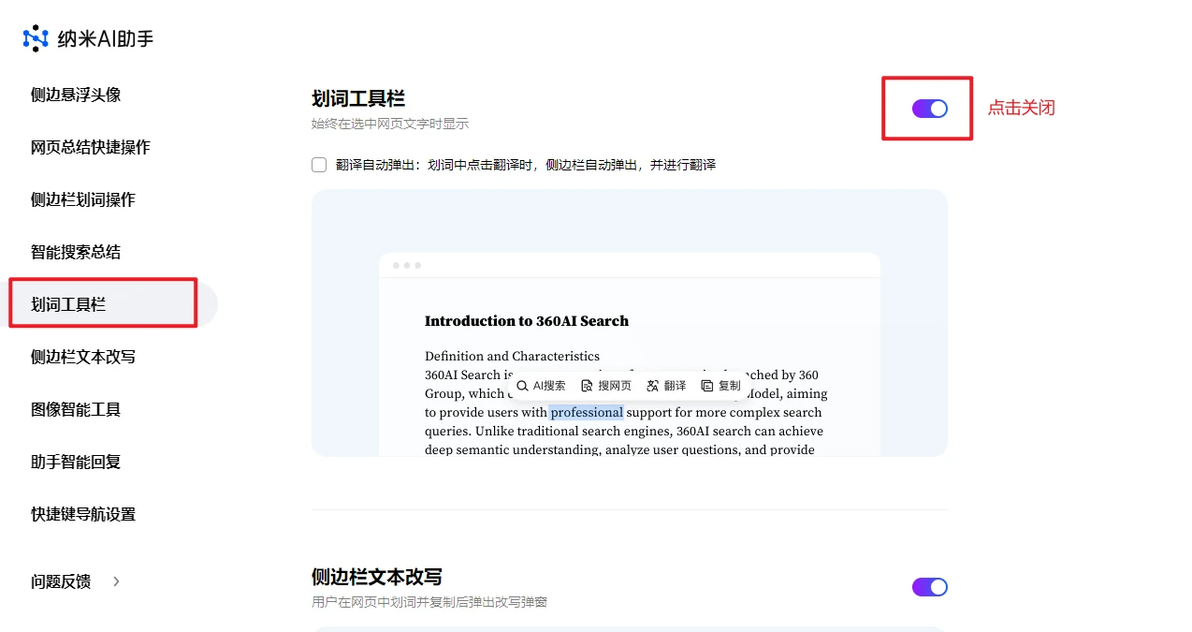The width and height of the screenshot is (1192, 632).
Task: Open 智能搜索总结 in left navigation
Action: (x=76, y=252)
